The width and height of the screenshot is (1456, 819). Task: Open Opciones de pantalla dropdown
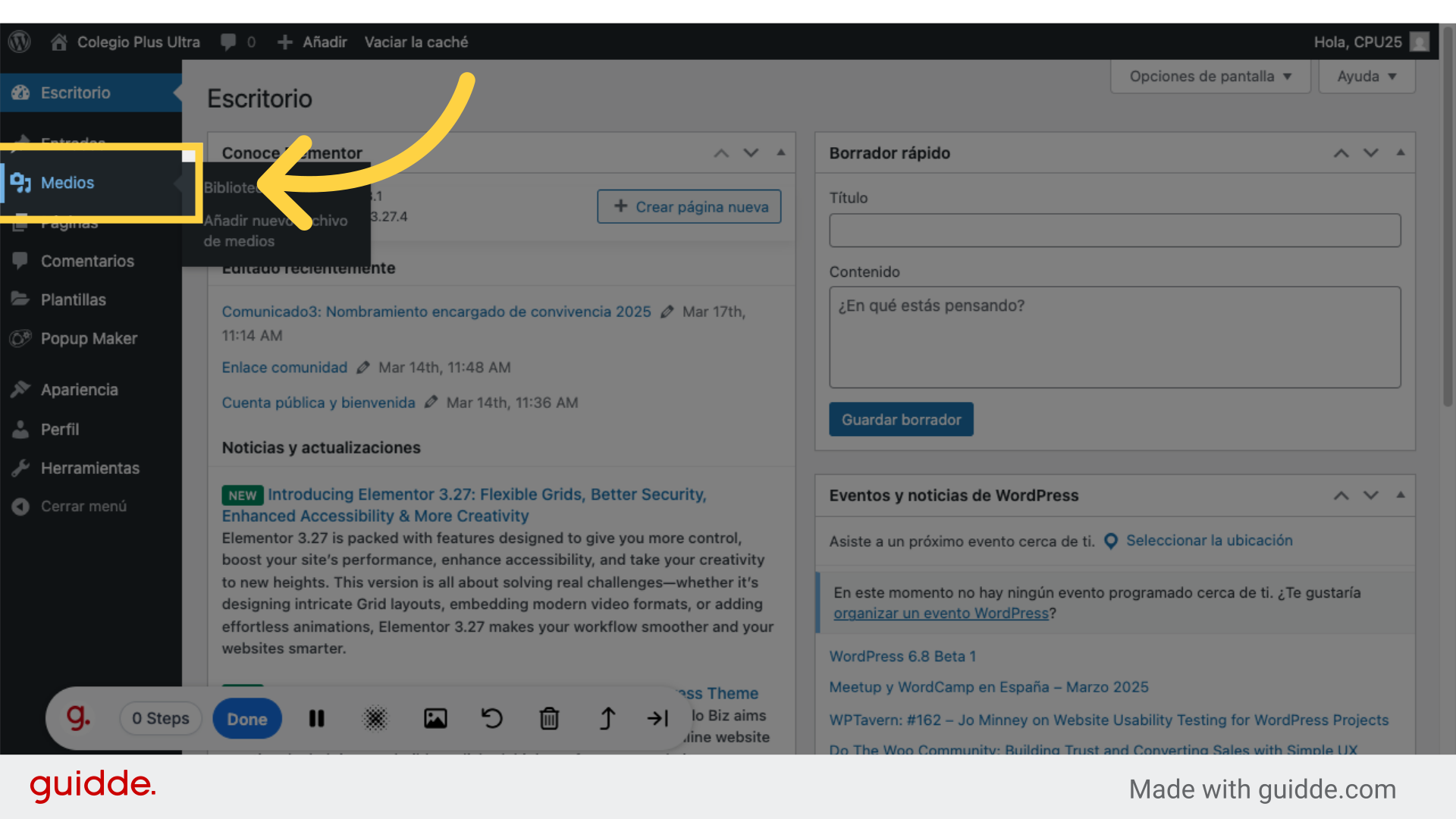pos(1210,77)
